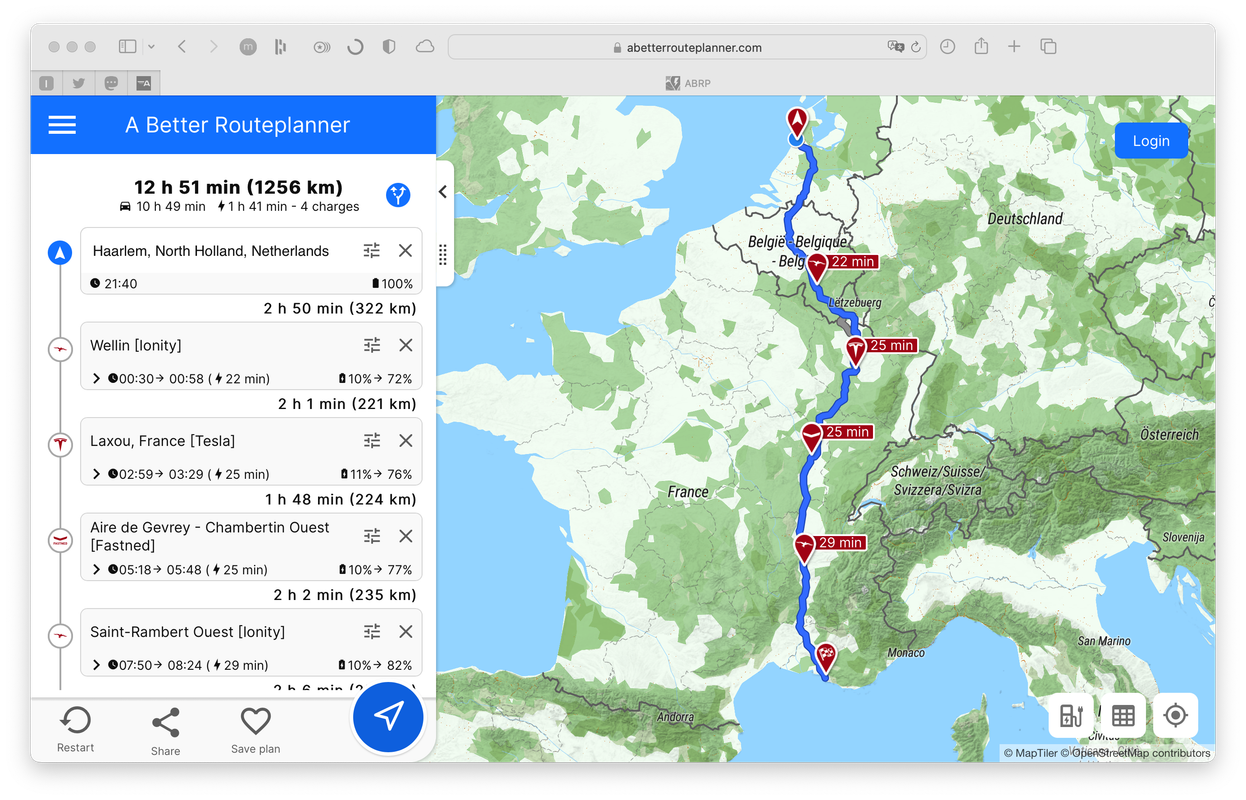The image size is (1246, 800).
Task: Click the Haarlem start icon in the timeline
Action: tap(60, 252)
